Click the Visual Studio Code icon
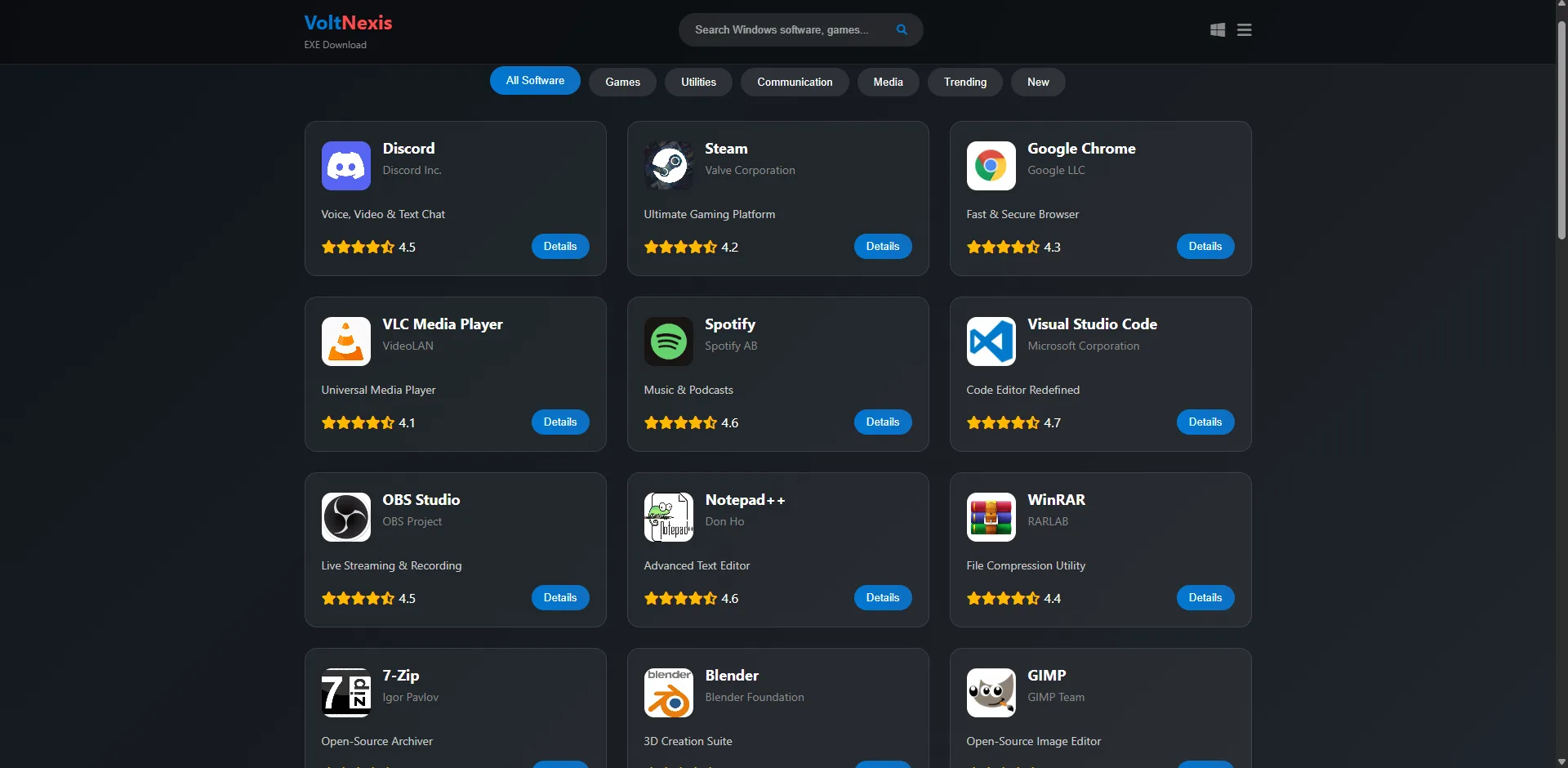 click(x=990, y=341)
